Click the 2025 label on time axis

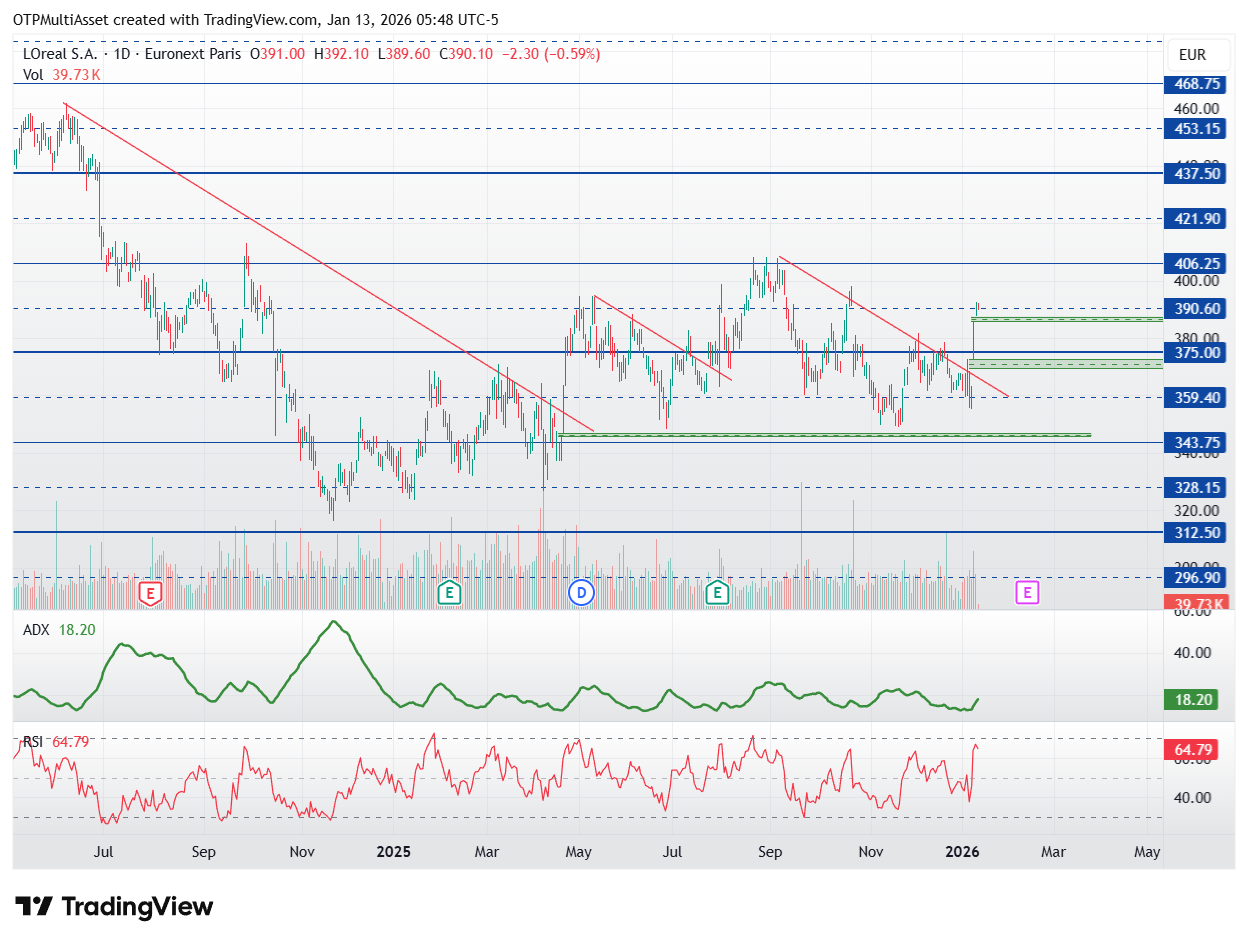(x=395, y=852)
